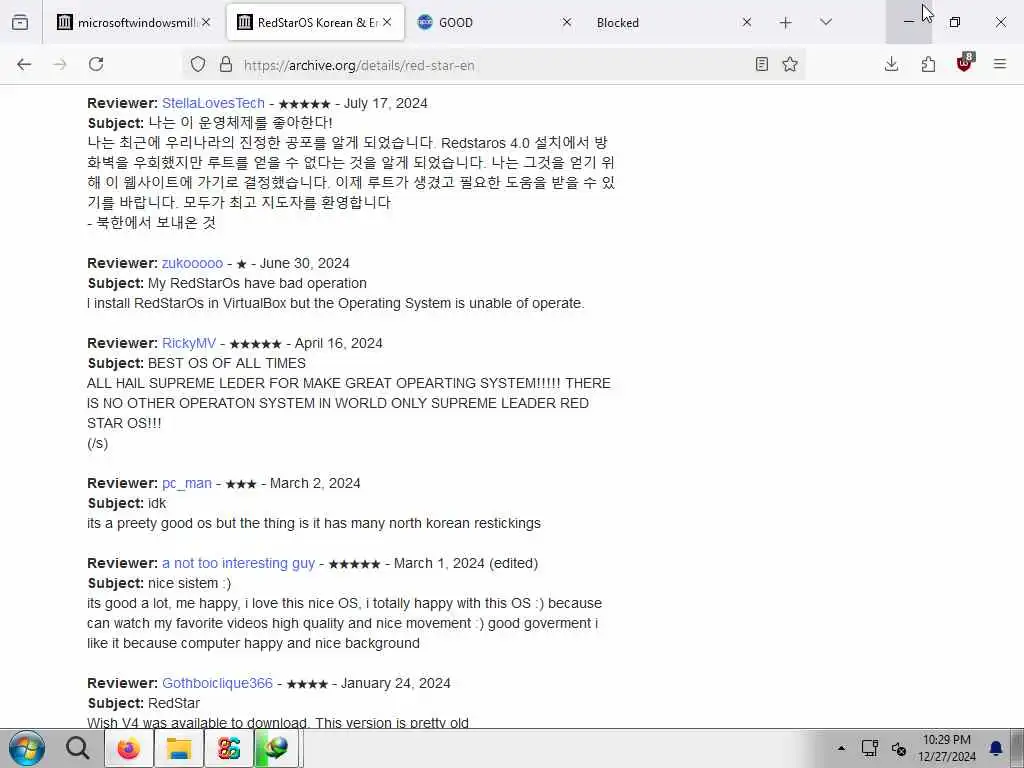Go back with the back arrow
The image size is (1024, 768).
(x=24, y=64)
